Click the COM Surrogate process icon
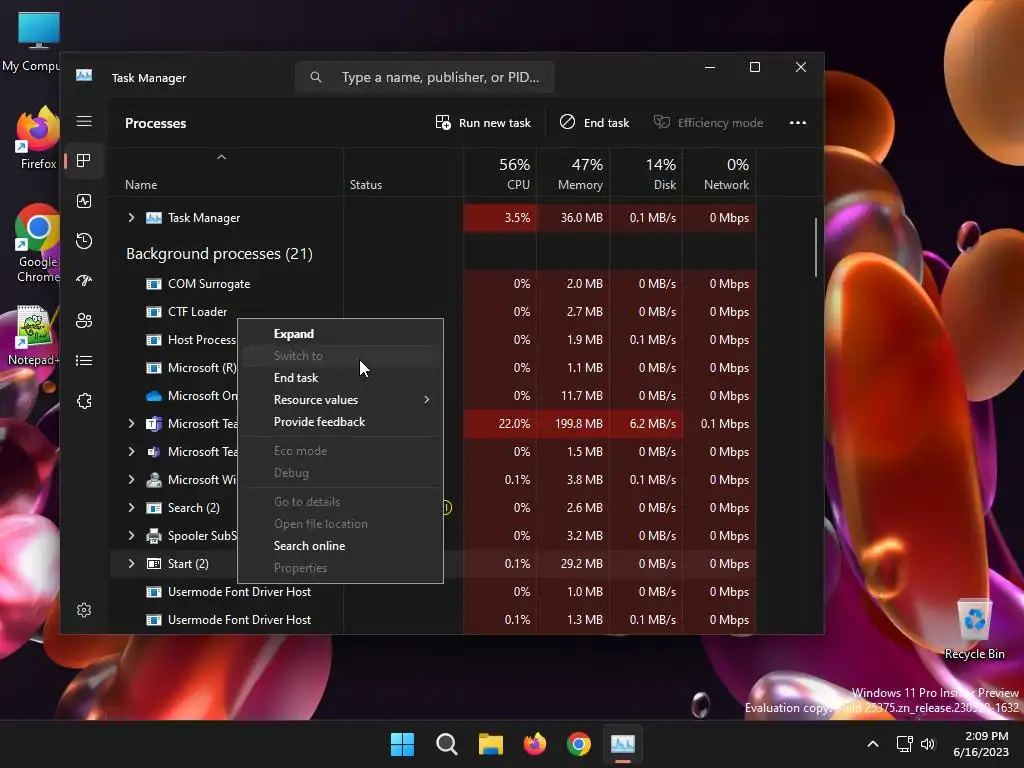1024x768 pixels. [x=153, y=284]
